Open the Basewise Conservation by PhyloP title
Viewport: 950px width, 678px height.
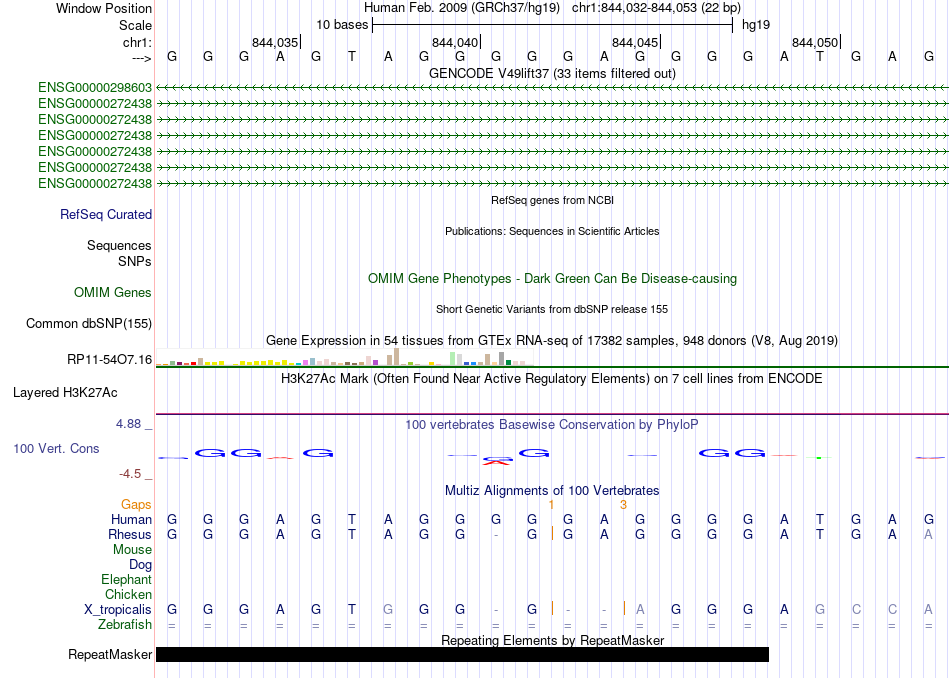pos(552,425)
